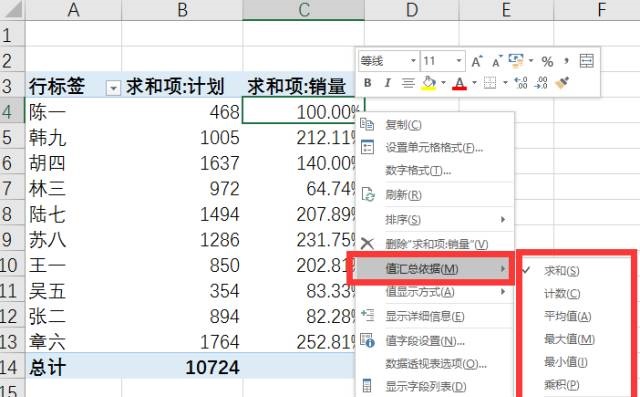The image size is (640, 397).
Task: Select row 4 header
Action: click(12, 111)
